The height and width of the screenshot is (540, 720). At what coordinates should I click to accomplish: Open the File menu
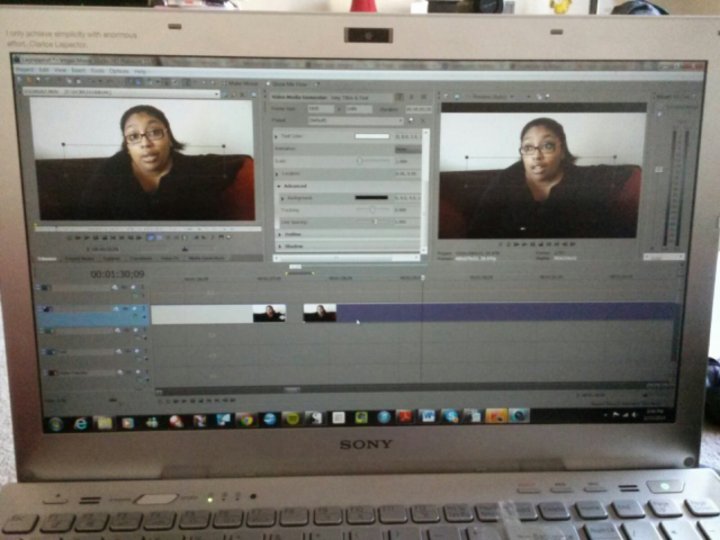26,70
